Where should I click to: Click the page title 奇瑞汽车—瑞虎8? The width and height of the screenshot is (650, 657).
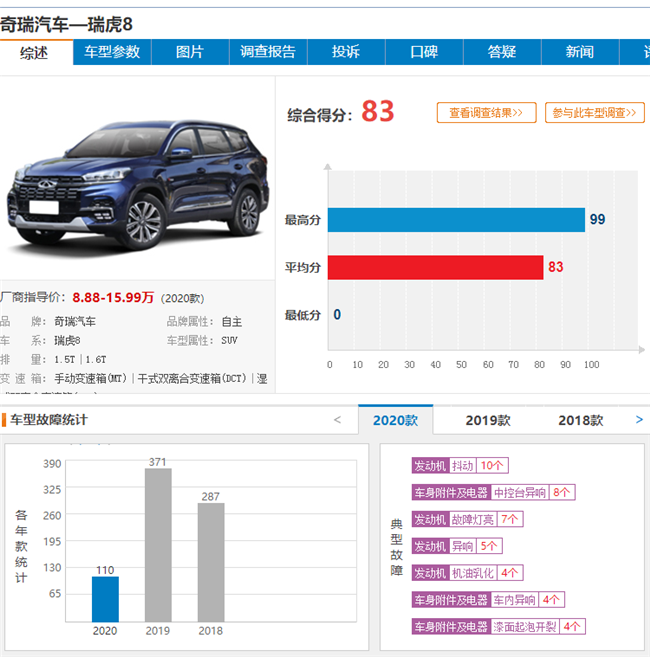(x=66, y=24)
